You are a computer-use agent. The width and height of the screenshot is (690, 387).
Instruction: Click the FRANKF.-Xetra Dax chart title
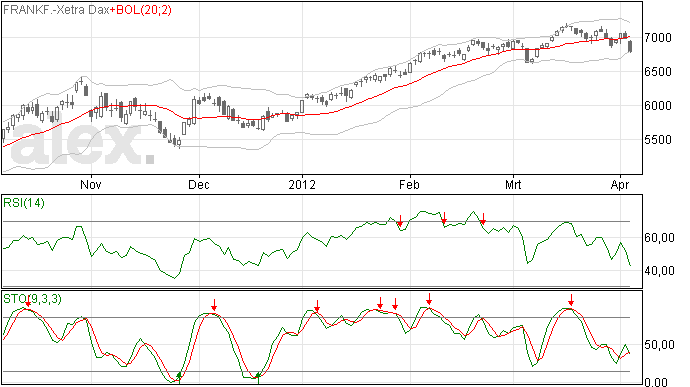click(x=56, y=10)
